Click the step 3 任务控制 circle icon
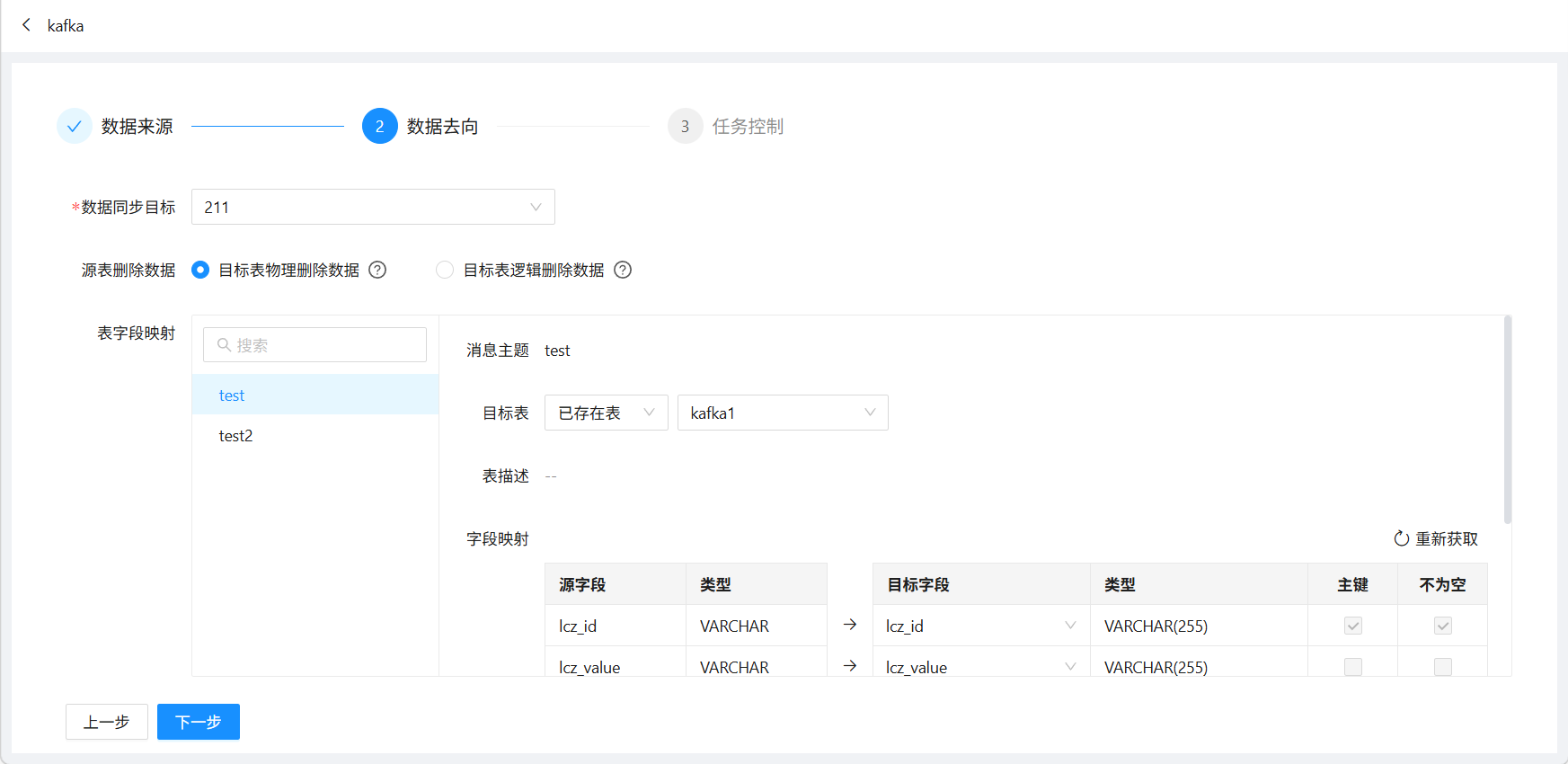The height and width of the screenshot is (764, 1568). click(x=685, y=127)
